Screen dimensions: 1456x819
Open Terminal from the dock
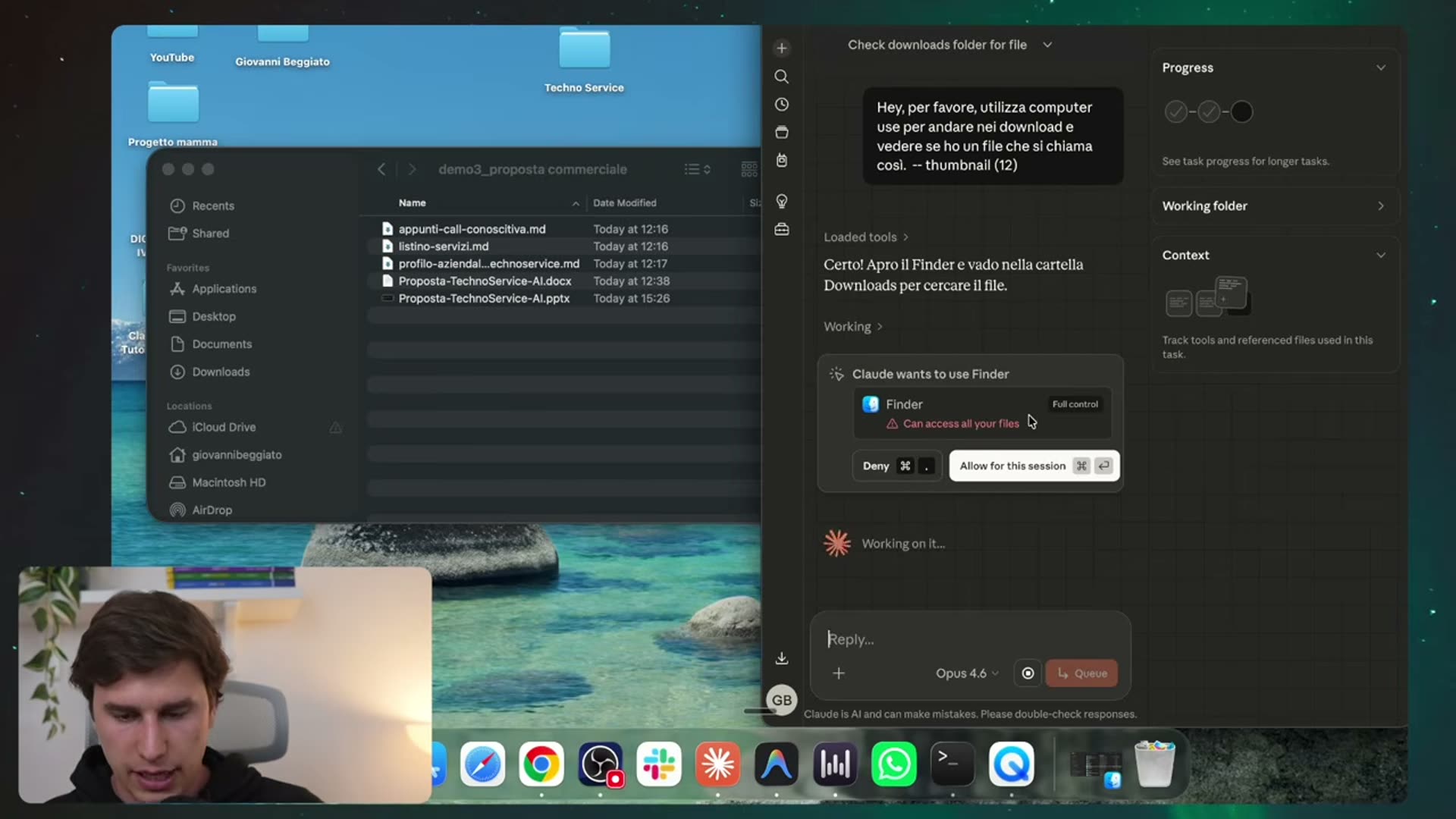pyautogui.click(x=952, y=764)
